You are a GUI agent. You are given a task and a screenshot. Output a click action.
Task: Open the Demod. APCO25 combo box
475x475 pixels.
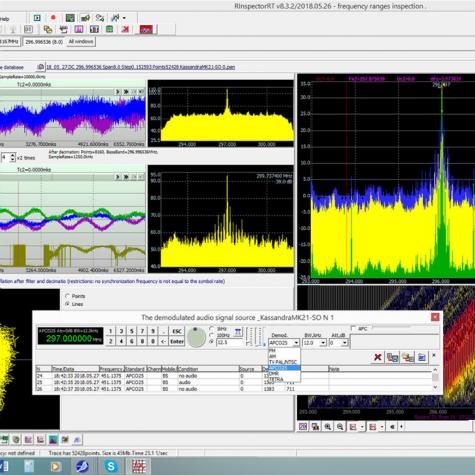(284, 343)
